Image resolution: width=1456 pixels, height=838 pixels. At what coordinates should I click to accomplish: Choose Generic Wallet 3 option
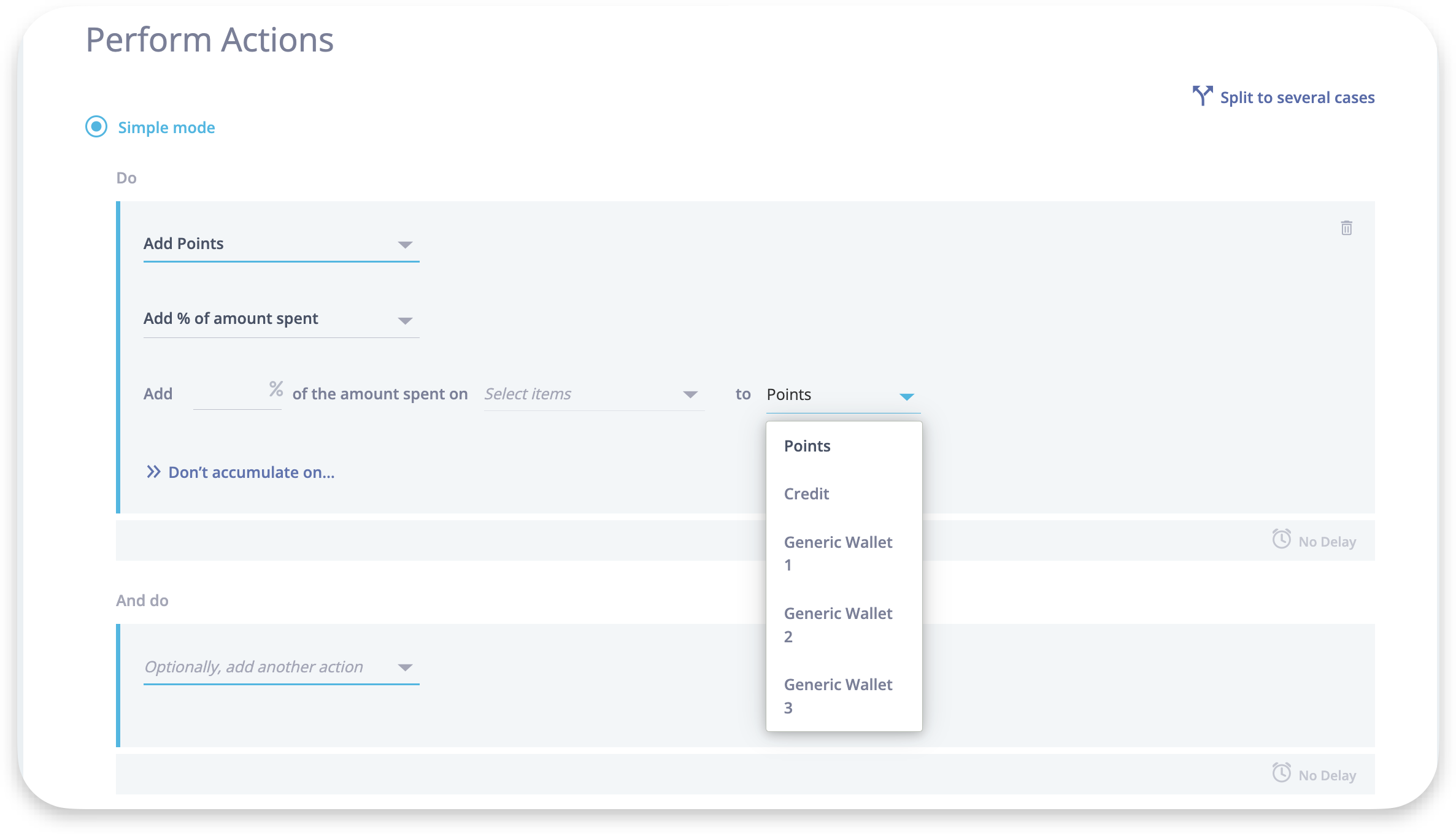click(844, 696)
